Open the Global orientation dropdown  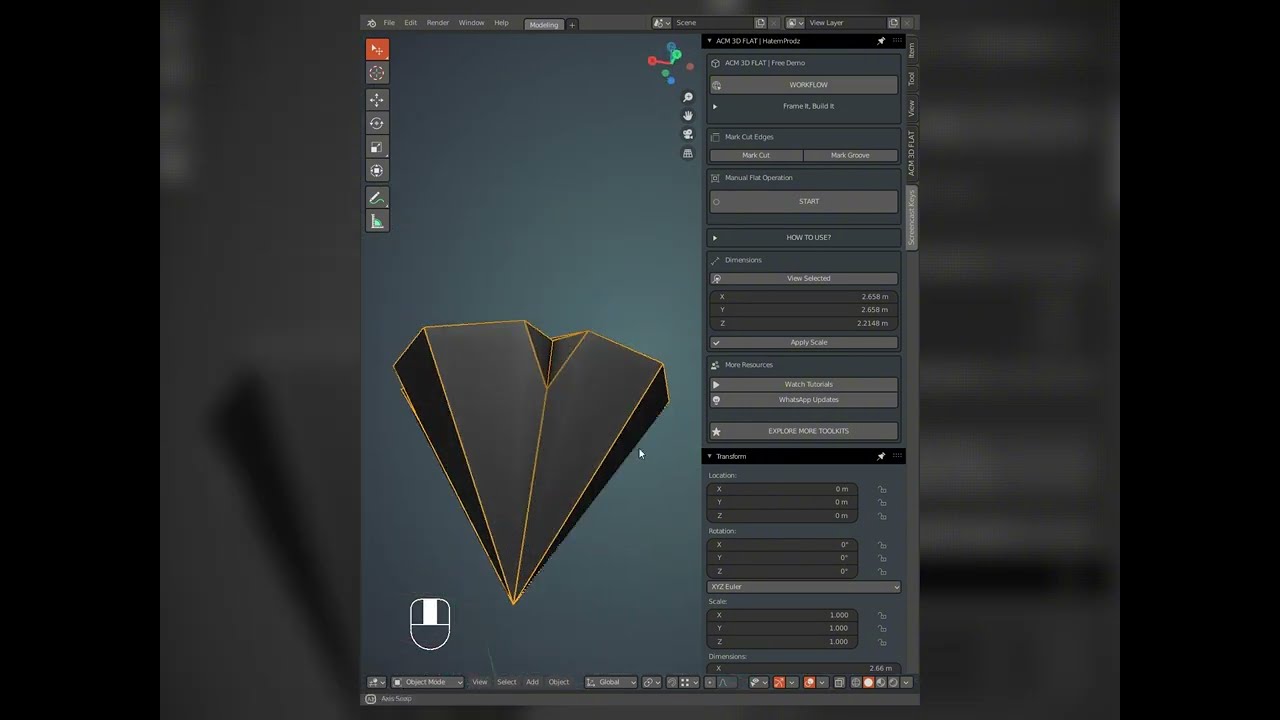[611, 682]
